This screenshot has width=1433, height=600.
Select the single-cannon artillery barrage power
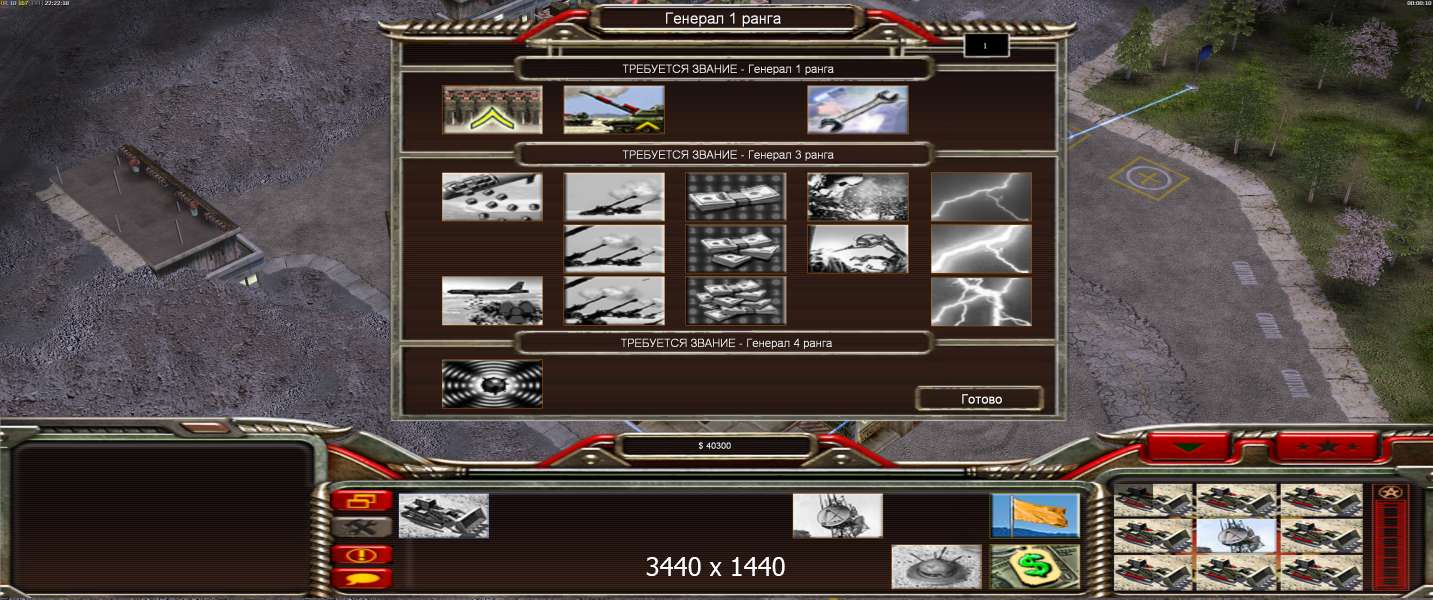[614, 197]
